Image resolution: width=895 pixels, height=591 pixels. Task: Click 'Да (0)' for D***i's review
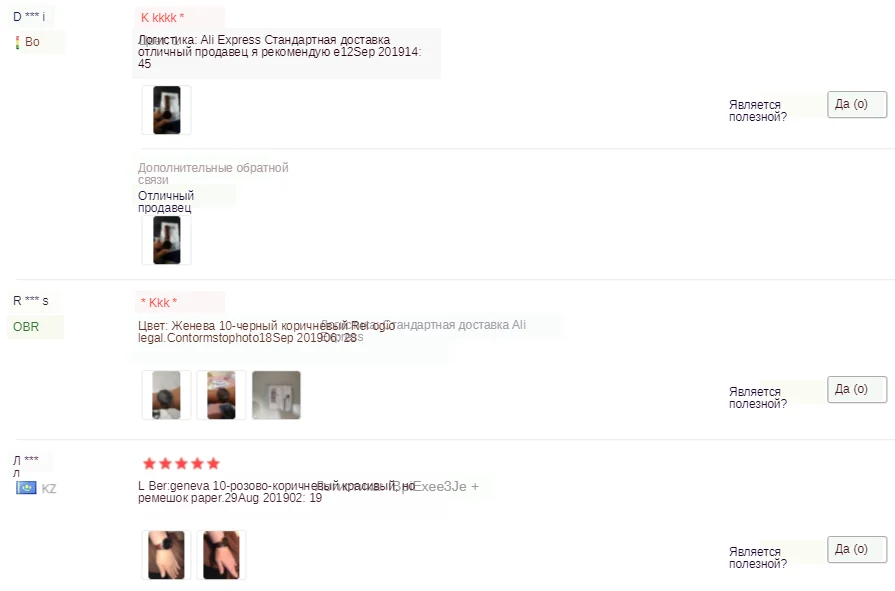(x=857, y=104)
